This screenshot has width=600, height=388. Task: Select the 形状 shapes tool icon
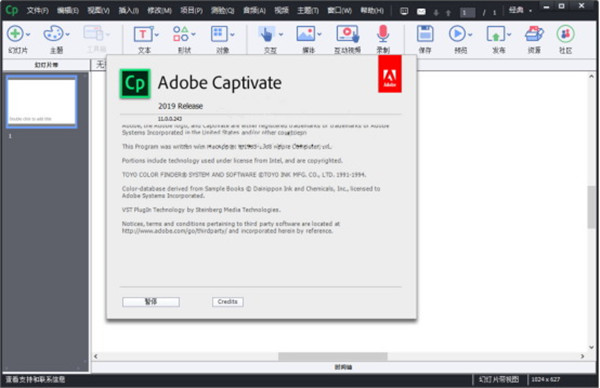pyautogui.click(x=181, y=34)
